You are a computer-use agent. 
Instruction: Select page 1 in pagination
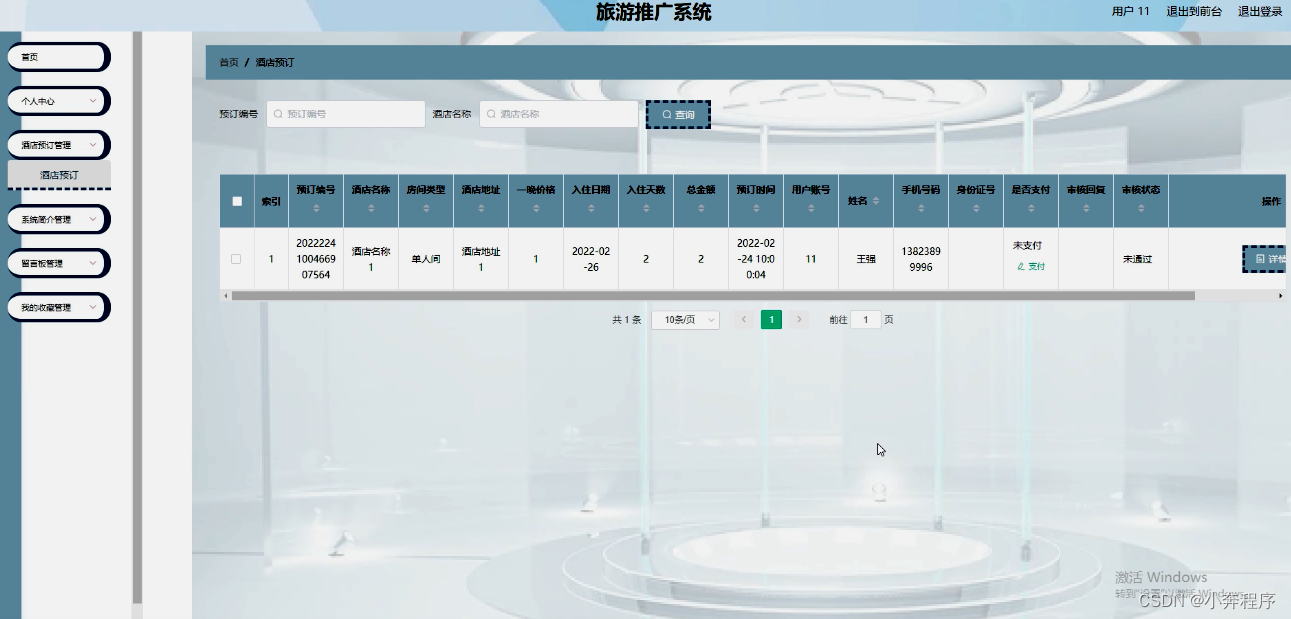(771, 320)
